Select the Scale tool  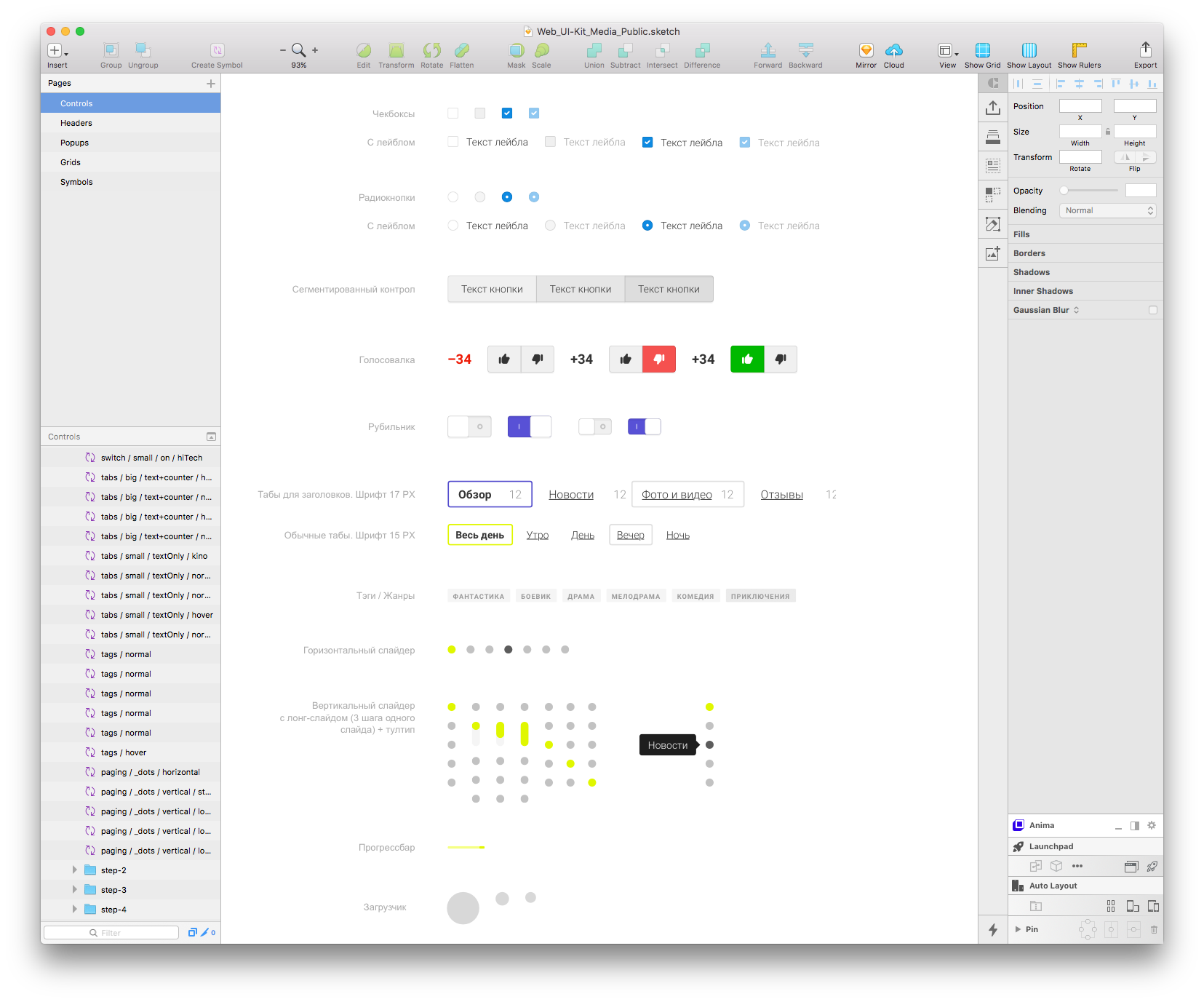541,50
